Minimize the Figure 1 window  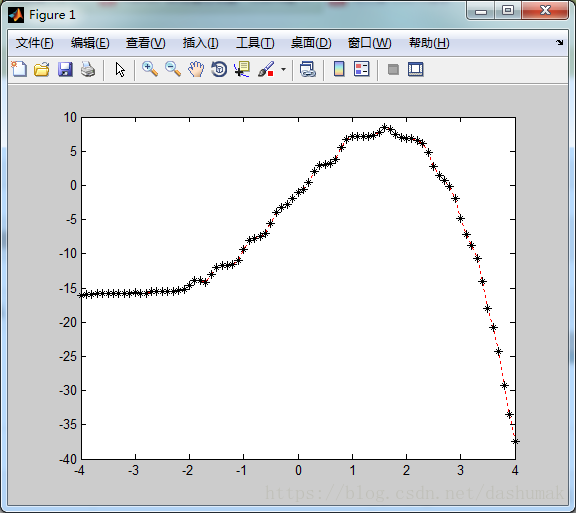[480, 11]
